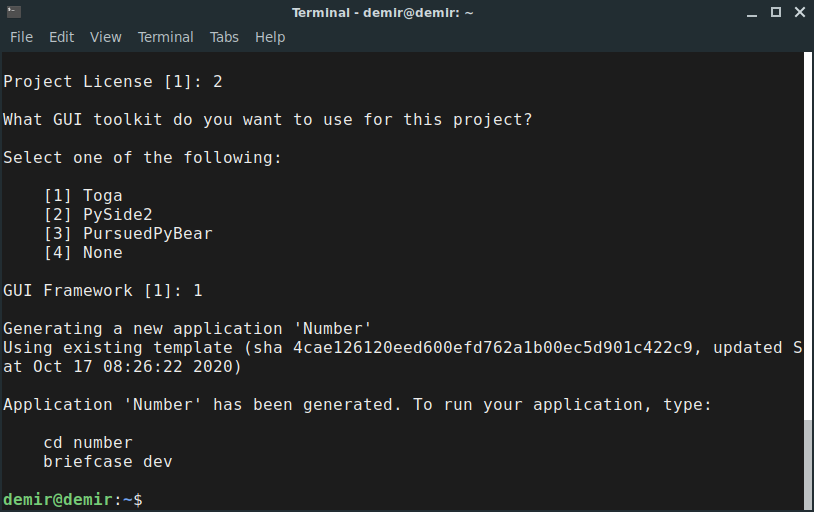Image resolution: width=814 pixels, height=512 pixels.
Task: Click the 'Project License [1]: 2' line
Action: pyautogui.click(x=113, y=82)
